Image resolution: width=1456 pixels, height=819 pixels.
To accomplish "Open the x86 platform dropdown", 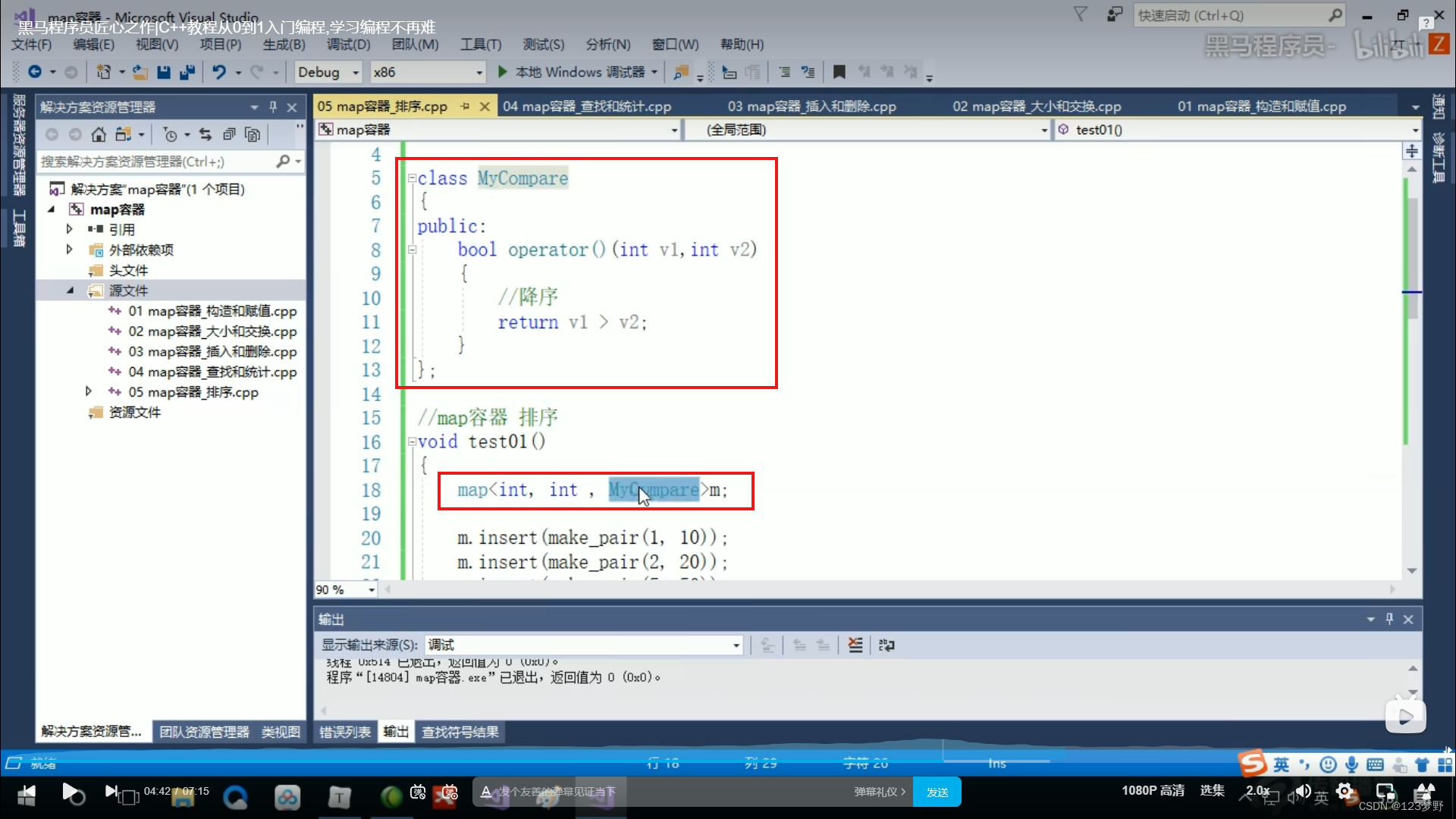I will click(479, 72).
